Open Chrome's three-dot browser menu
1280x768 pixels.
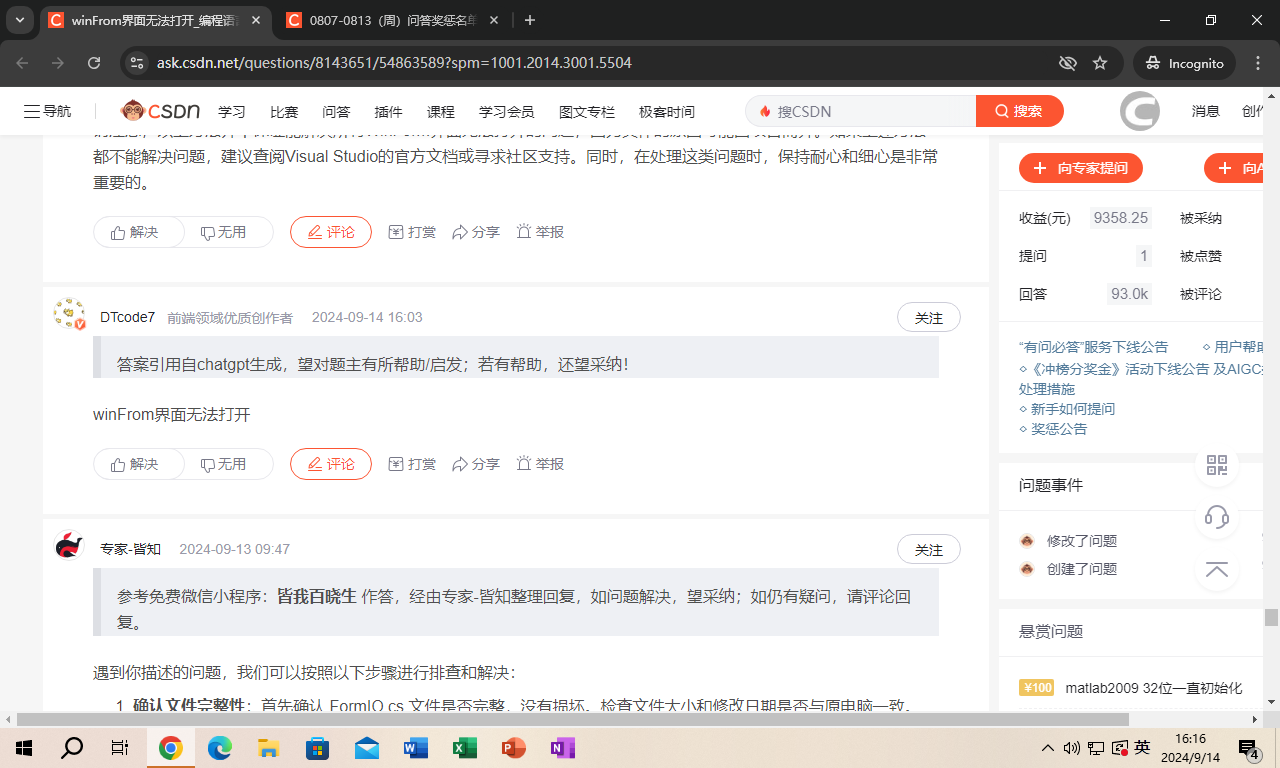click(1257, 62)
